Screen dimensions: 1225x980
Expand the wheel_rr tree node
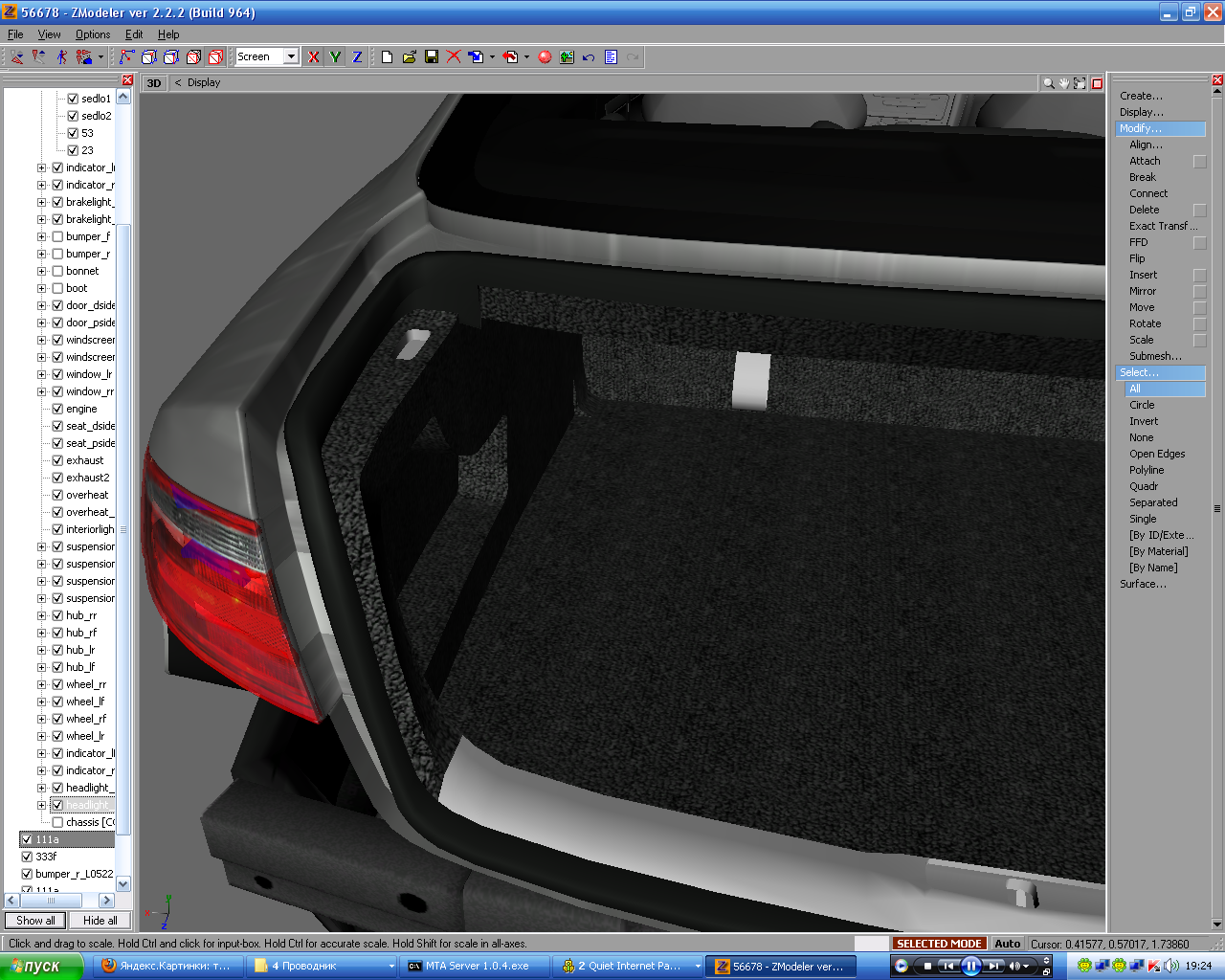[x=41, y=684]
